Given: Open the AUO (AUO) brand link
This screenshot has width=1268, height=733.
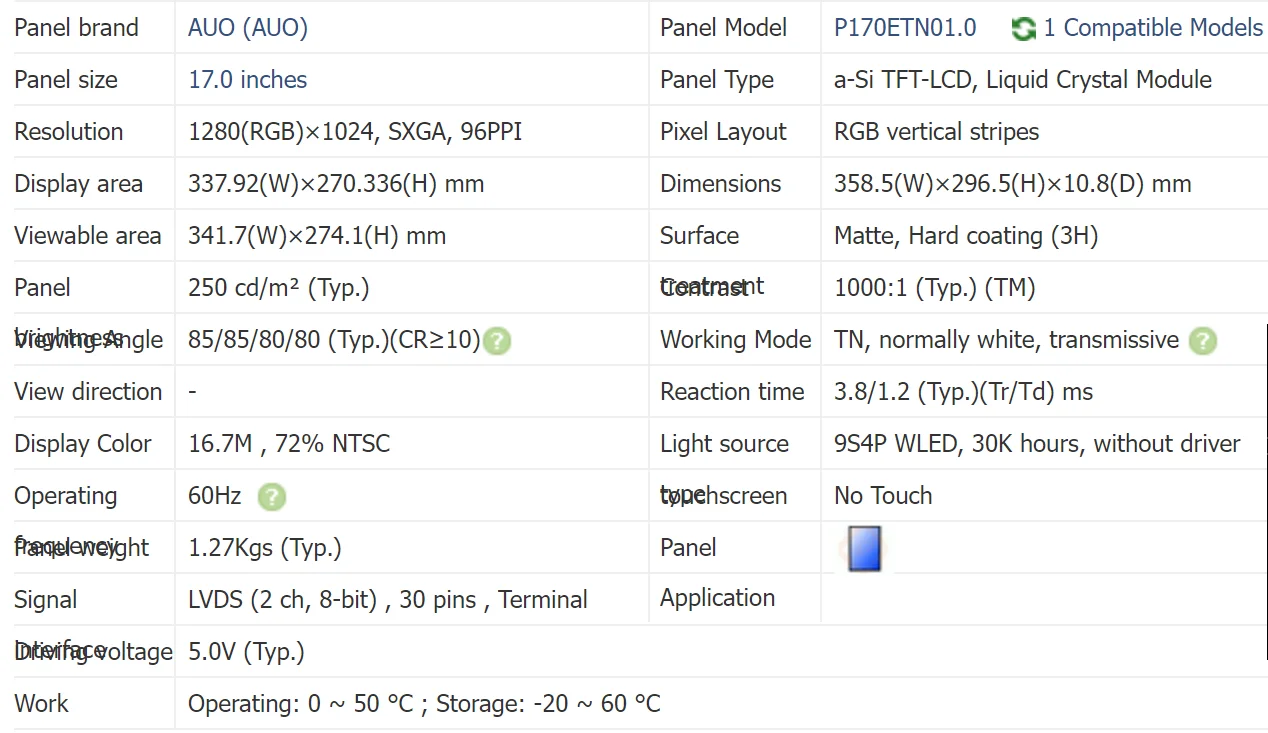Looking at the screenshot, I should [x=247, y=28].
